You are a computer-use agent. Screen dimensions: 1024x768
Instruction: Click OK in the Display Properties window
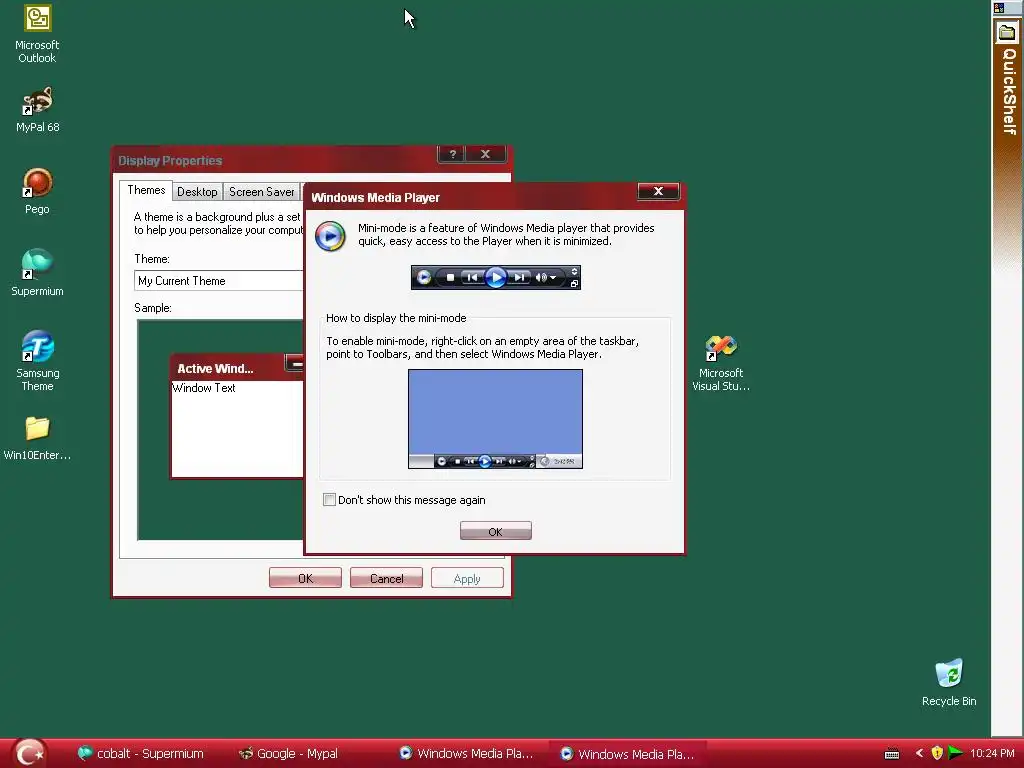(305, 579)
